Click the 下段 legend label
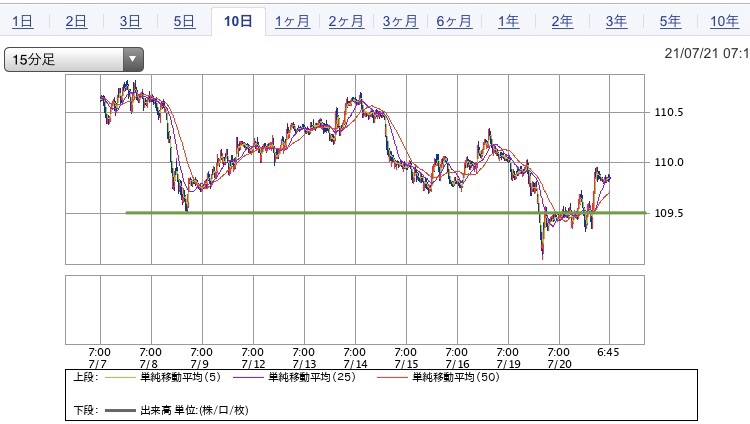The height and width of the screenshot is (424, 750). pos(86,410)
